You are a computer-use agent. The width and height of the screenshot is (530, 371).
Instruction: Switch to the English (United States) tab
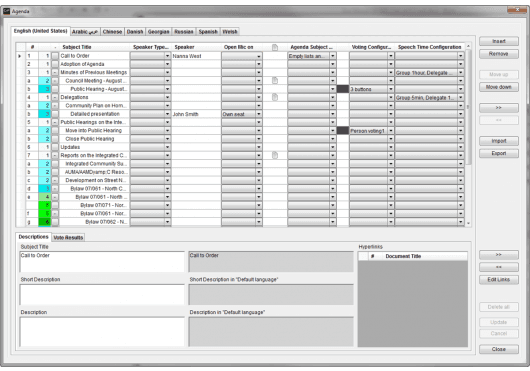point(40,31)
